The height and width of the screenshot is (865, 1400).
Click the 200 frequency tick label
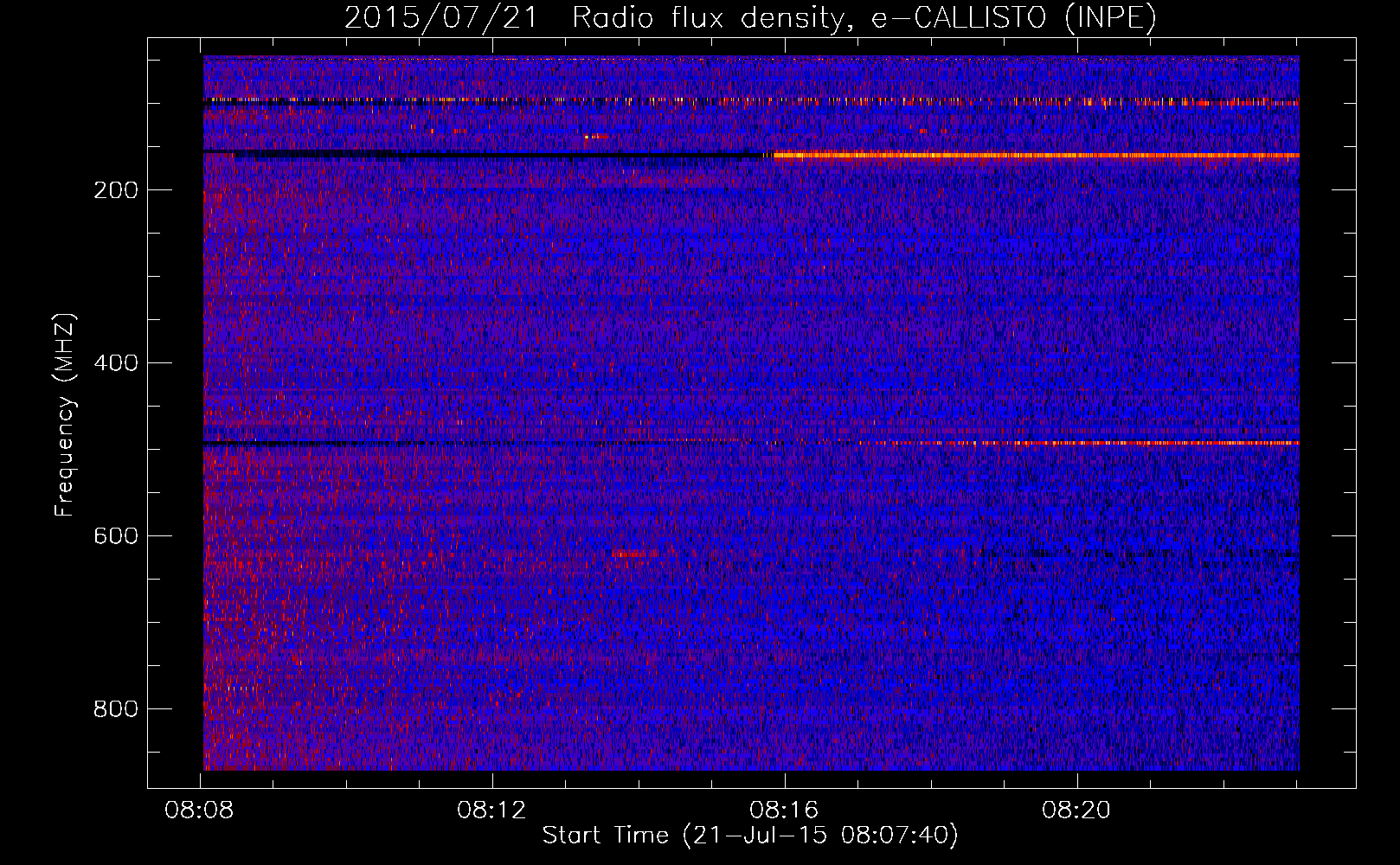[x=116, y=190]
